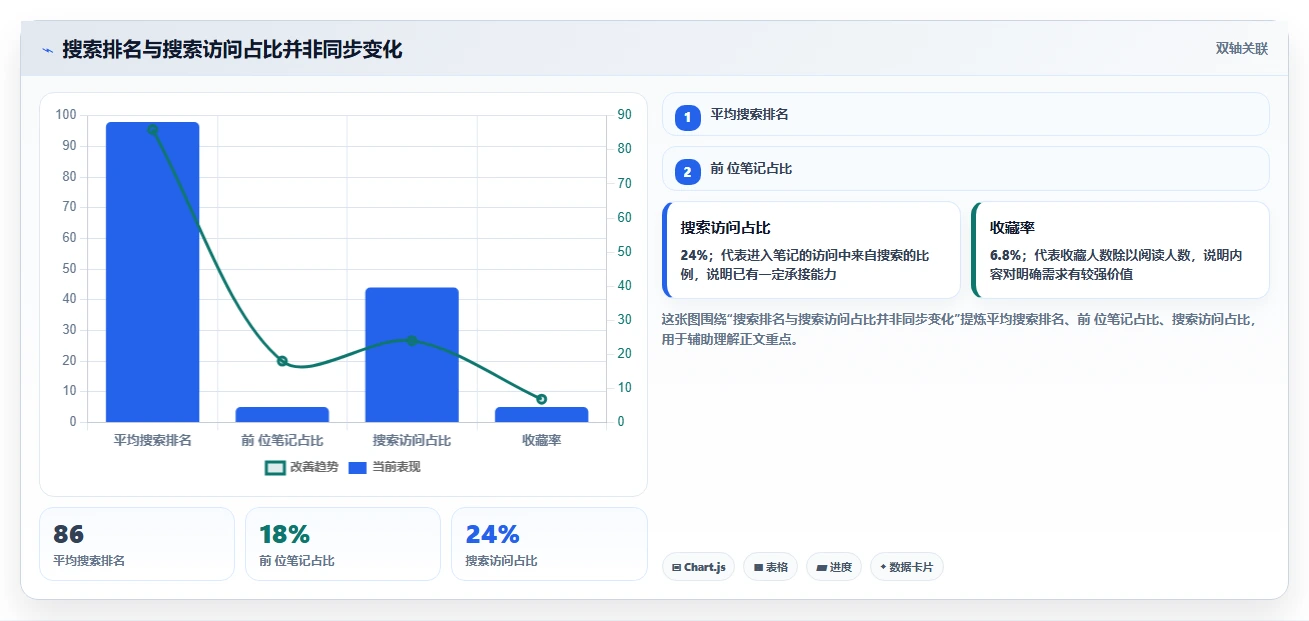Click the lightning icon beside the title
This screenshot has height=621, width=1309.
pos(47,49)
